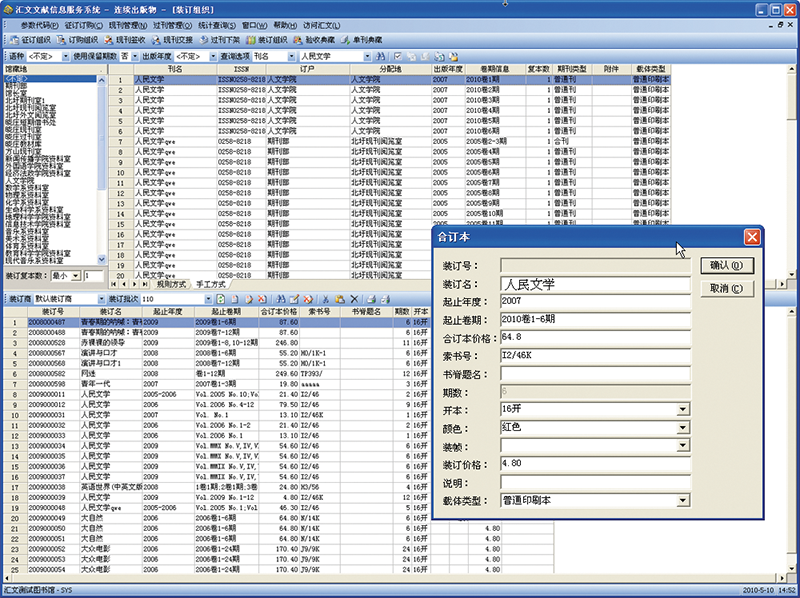Open 过刊下架 from the toolbar
Viewport: 800px width, 598px height.
coord(219,40)
